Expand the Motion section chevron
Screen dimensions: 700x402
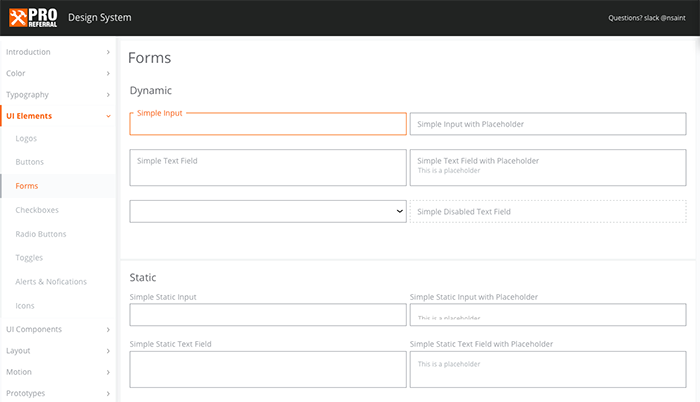tap(108, 372)
